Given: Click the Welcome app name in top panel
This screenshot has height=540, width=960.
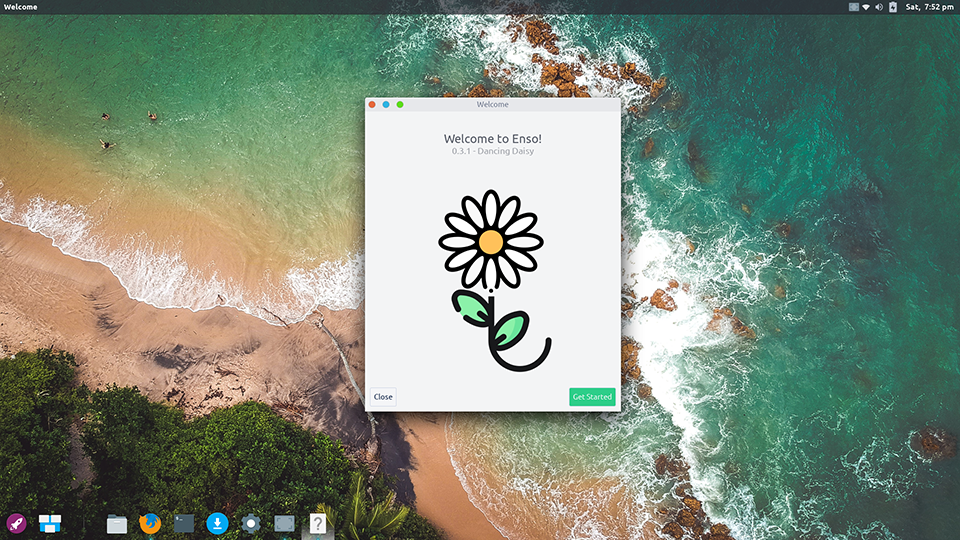Looking at the screenshot, I should (x=20, y=7).
